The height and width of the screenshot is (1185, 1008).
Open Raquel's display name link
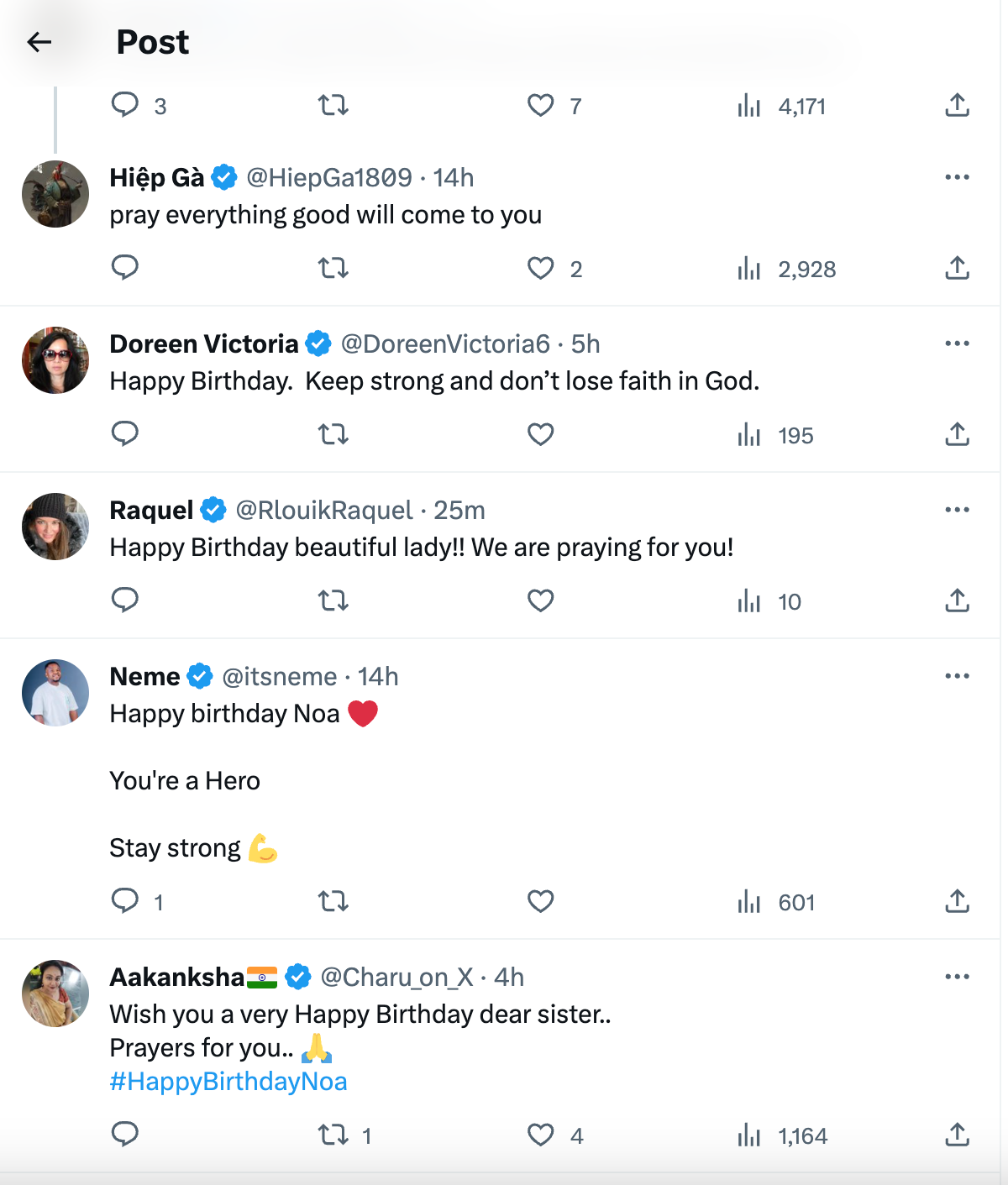point(151,511)
